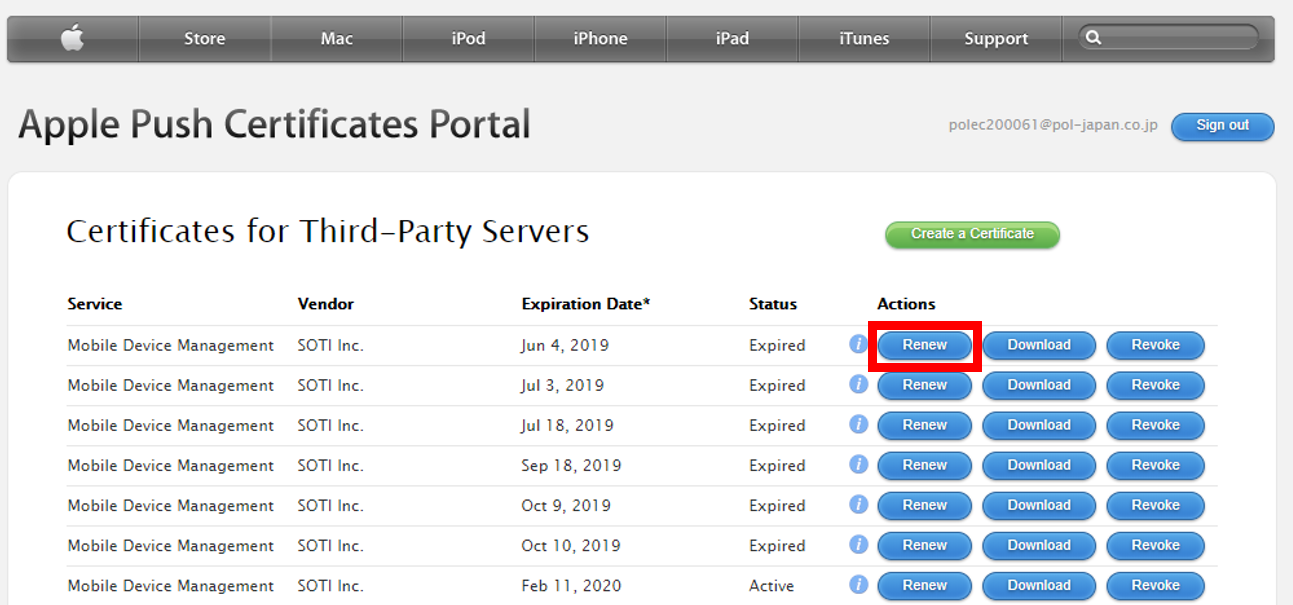Select iPhone in the navigation bar
1293x605 pixels.
(x=600, y=39)
